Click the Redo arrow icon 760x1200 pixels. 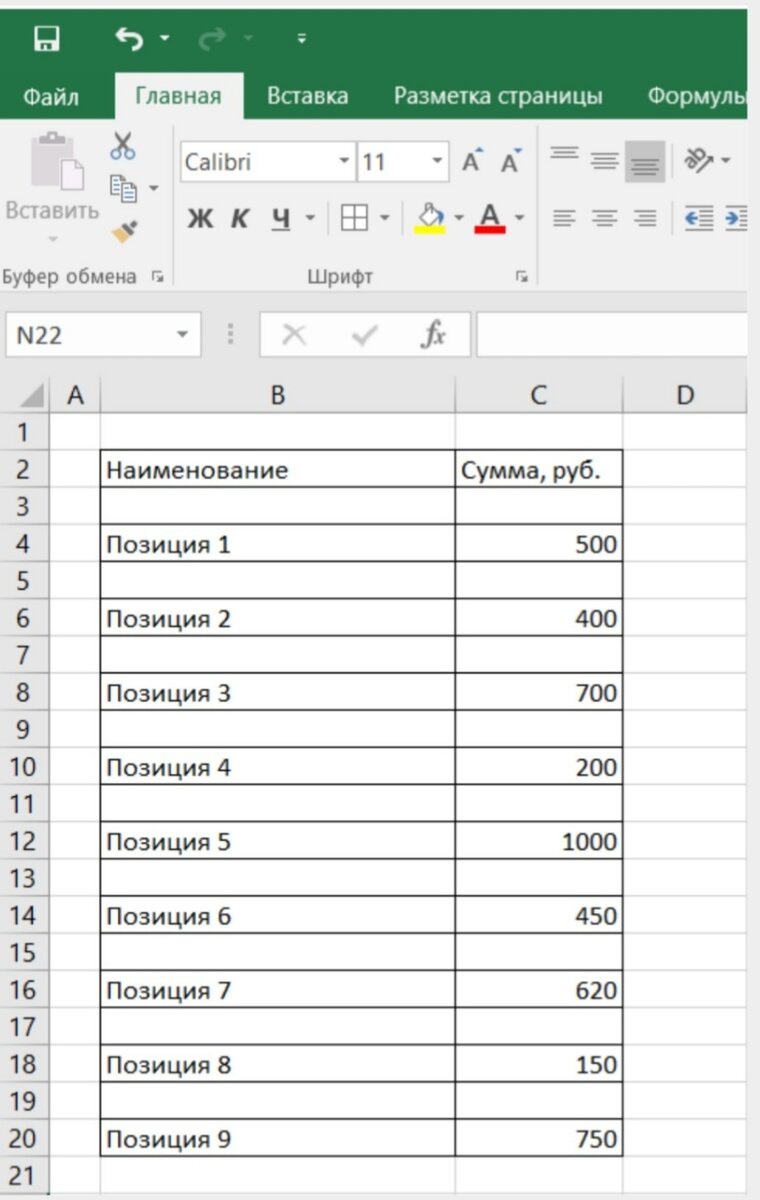tap(213, 39)
